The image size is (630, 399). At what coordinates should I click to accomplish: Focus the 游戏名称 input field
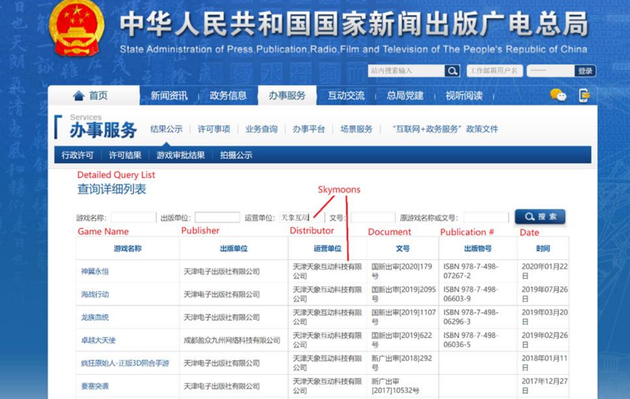133,217
